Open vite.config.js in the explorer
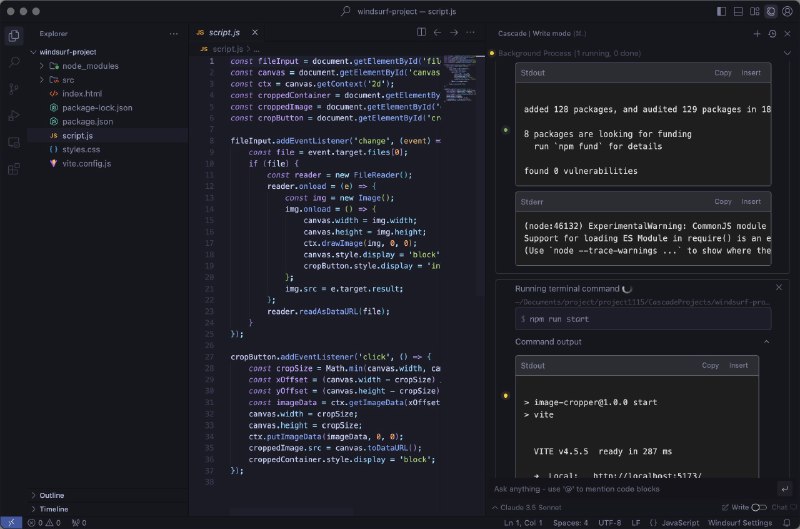The image size is (800, 529). coord(87,163)
